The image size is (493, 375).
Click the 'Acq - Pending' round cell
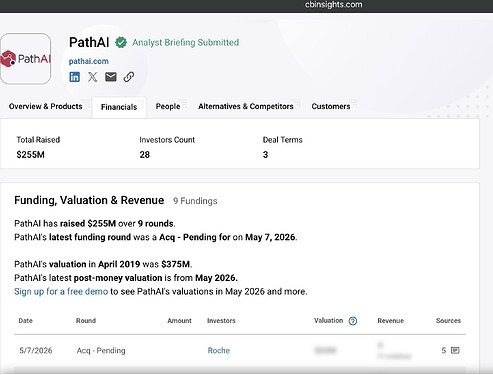101,350
